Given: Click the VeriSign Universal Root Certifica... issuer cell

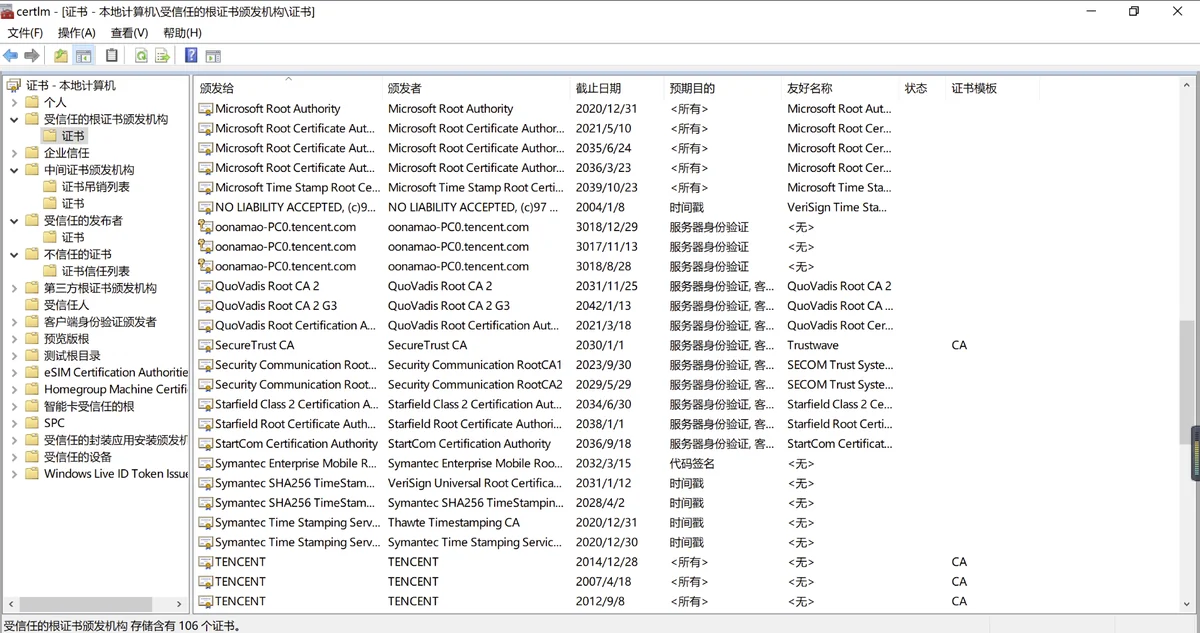Looking at the screenshot, I should tap(474, 483).
